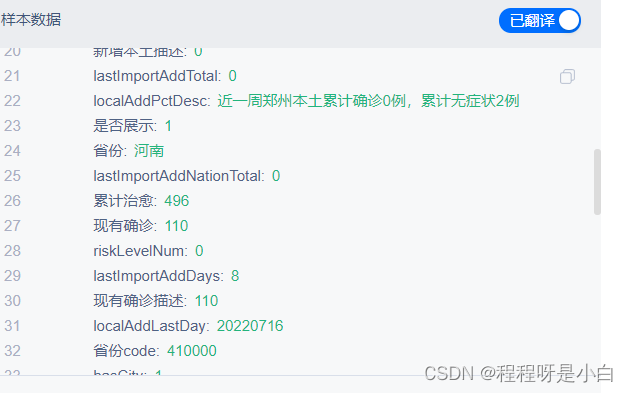Select the 样本数据 heading
The image size is (628, 393).
click(31, 20)
